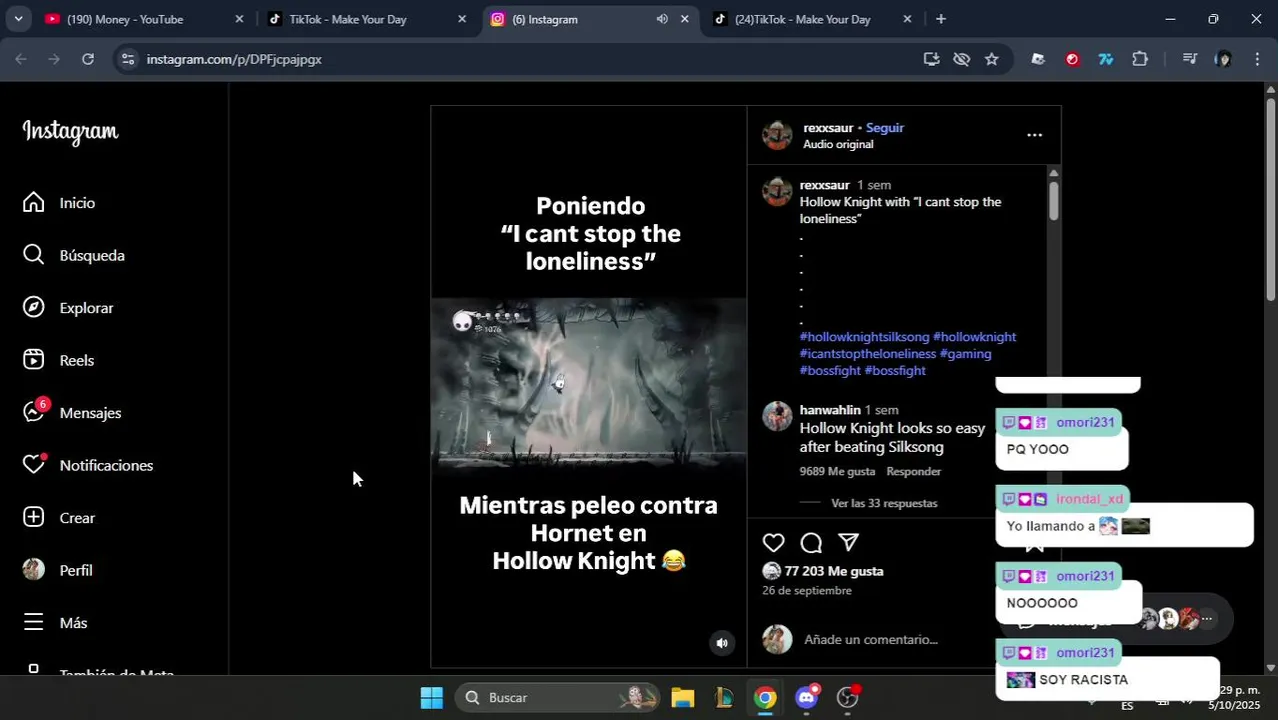
Task: Open the Más menu in the sidebar
Action: point(55,622)
